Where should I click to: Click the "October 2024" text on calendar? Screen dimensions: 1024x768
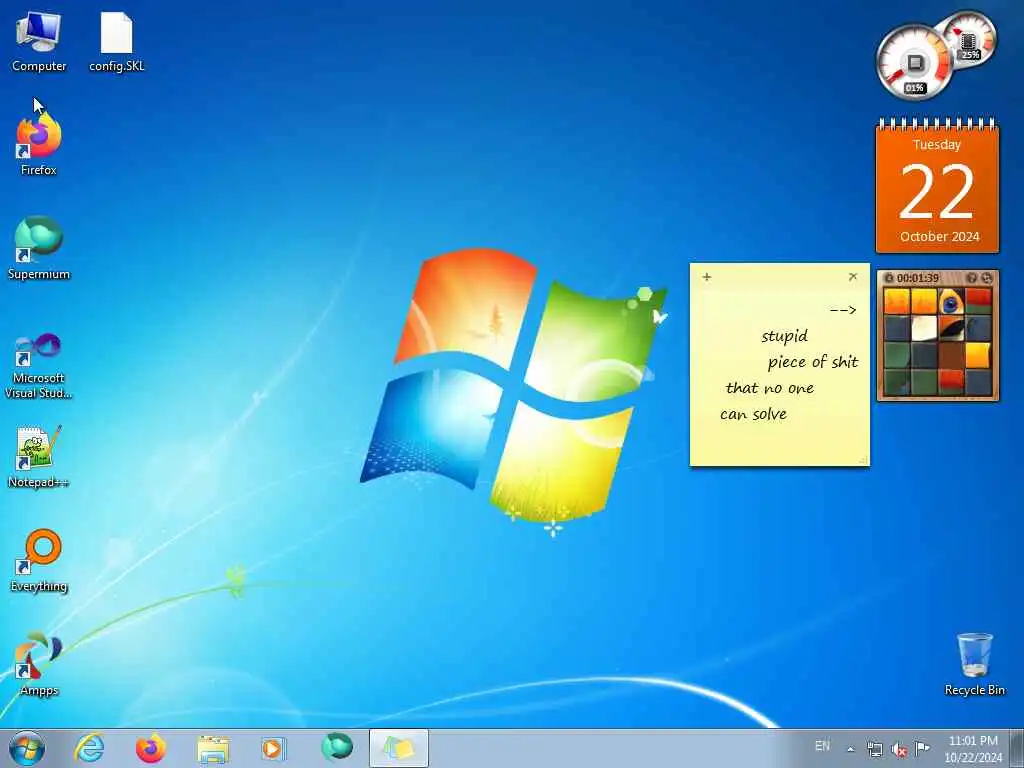[939, 236]
